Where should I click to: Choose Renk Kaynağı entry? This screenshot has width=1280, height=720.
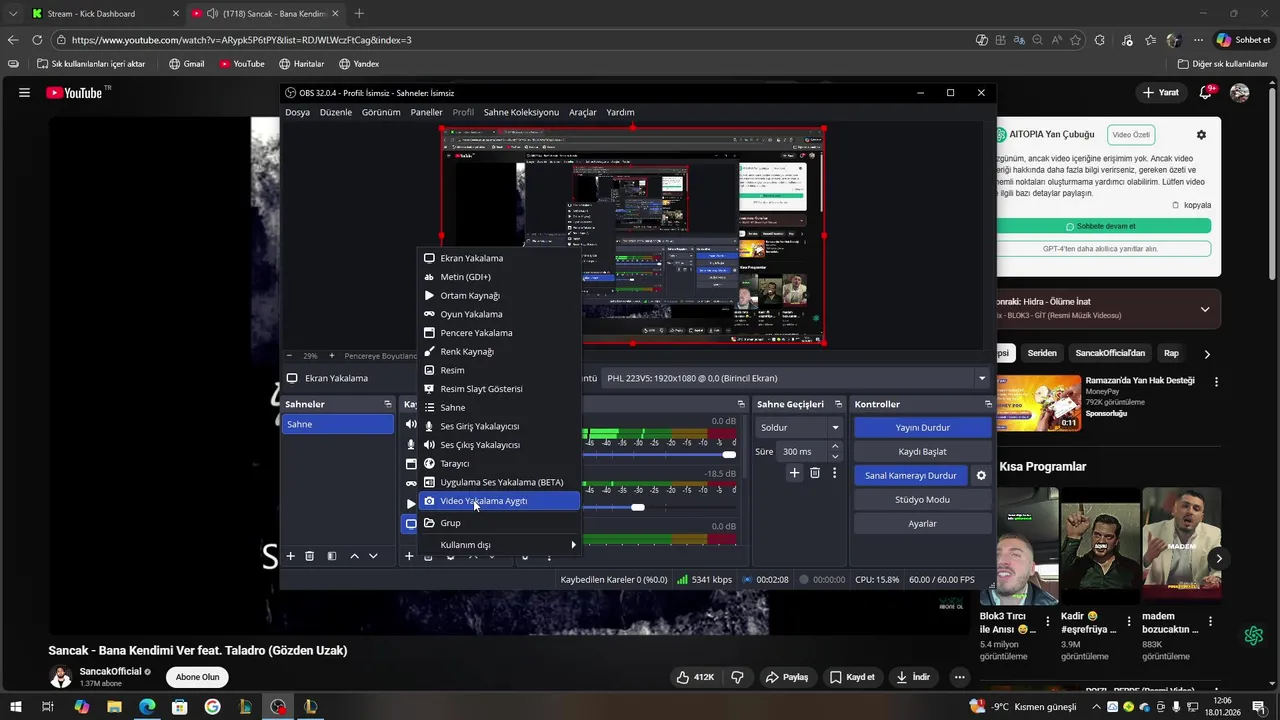pyautogui.click(x=498, y=351)
